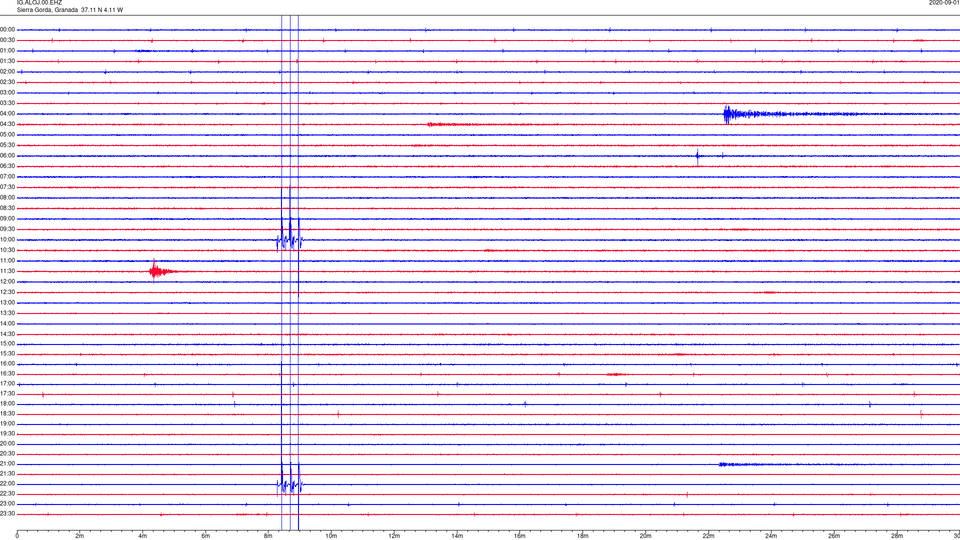
Task: Select the 03:00 trace time label
Action: 7,92
